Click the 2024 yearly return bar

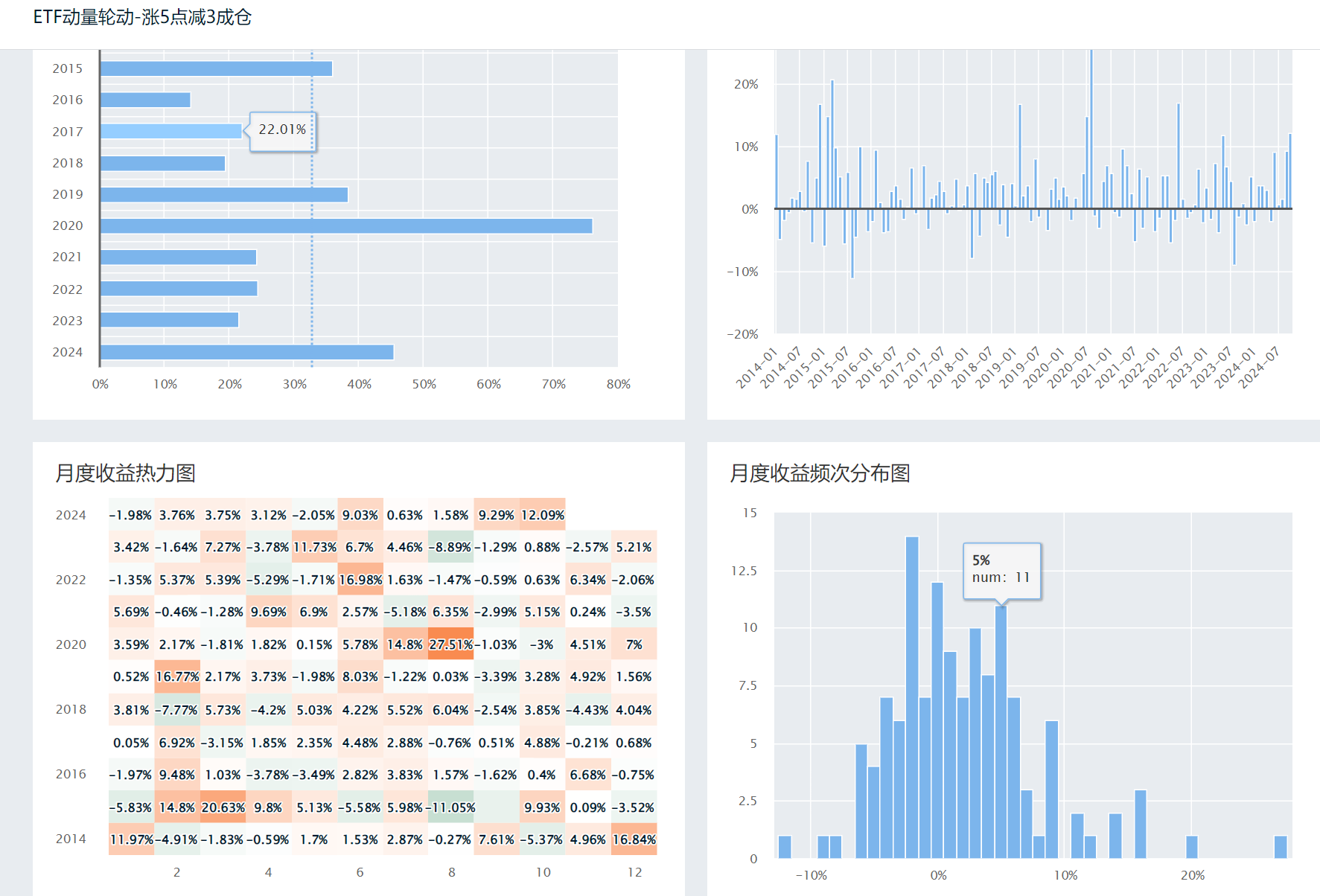(246, 352)
